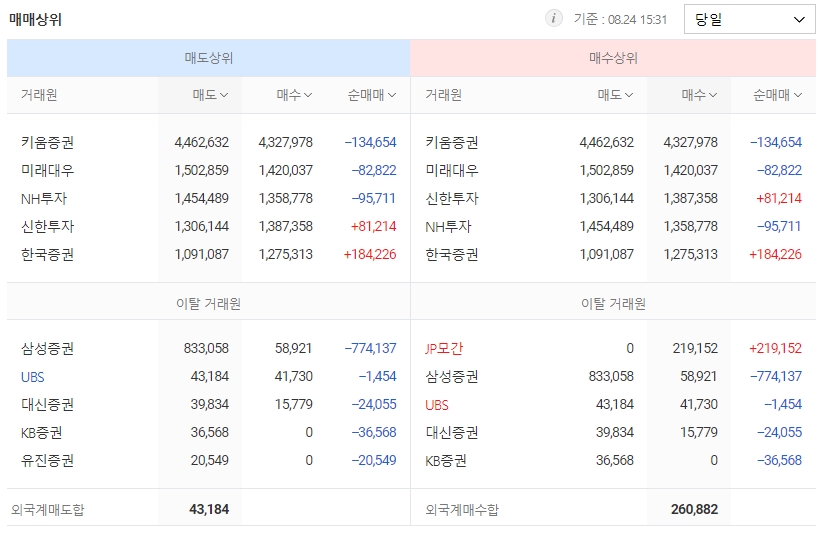
Task: Click 미래대우 in the 매수상위 list
Action: [452, 171]
